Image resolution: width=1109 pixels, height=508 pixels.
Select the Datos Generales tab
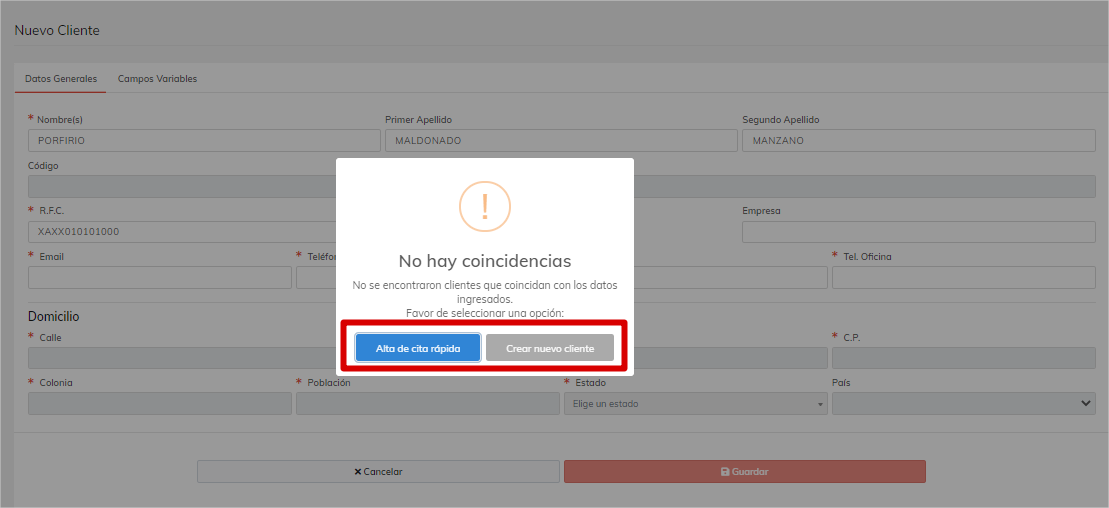tap(61, 79)
